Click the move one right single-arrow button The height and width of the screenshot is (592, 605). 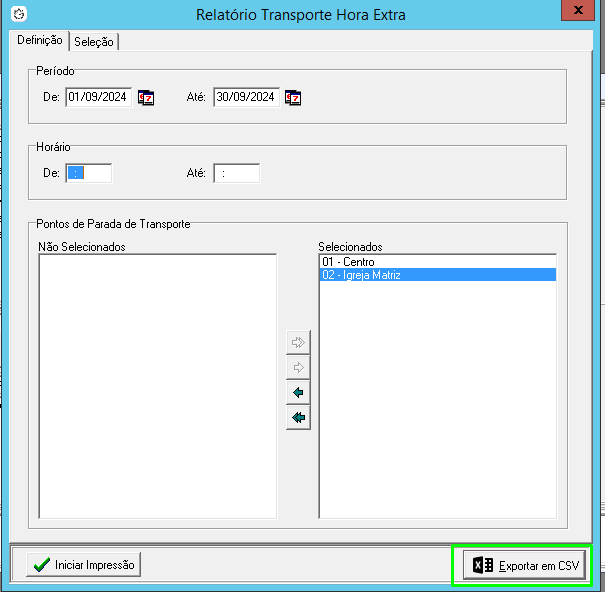[297, 367]
